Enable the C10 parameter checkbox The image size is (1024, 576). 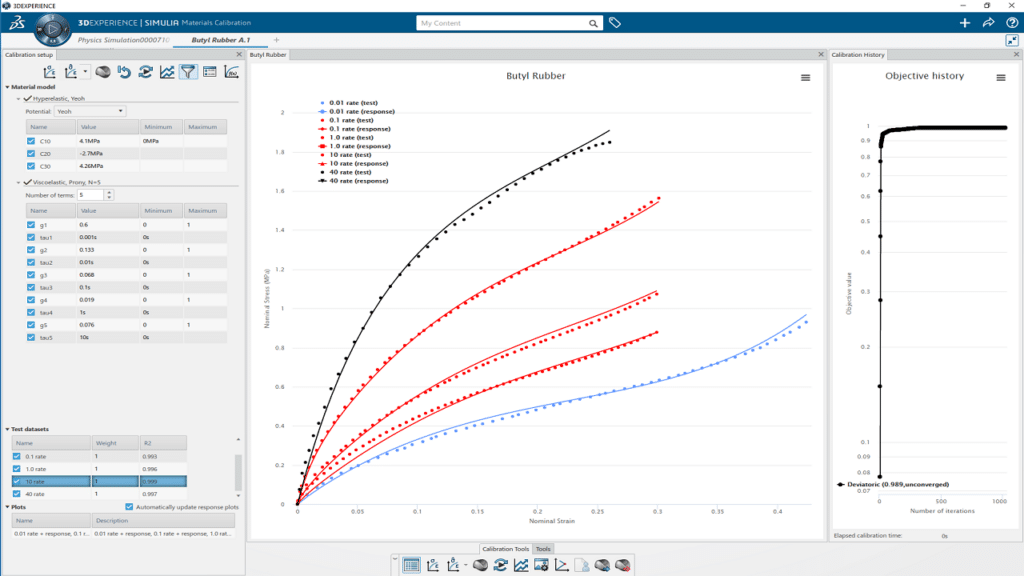click(x=31, y=140)
